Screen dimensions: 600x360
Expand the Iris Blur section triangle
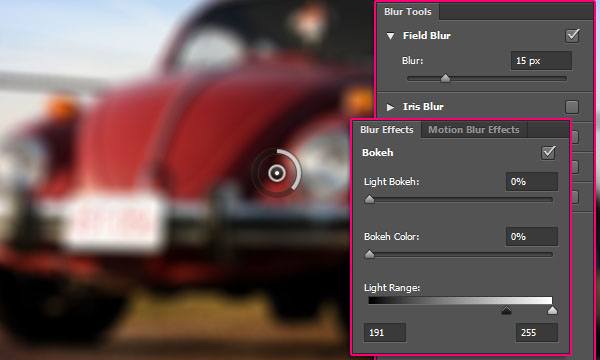click(390, 107)
